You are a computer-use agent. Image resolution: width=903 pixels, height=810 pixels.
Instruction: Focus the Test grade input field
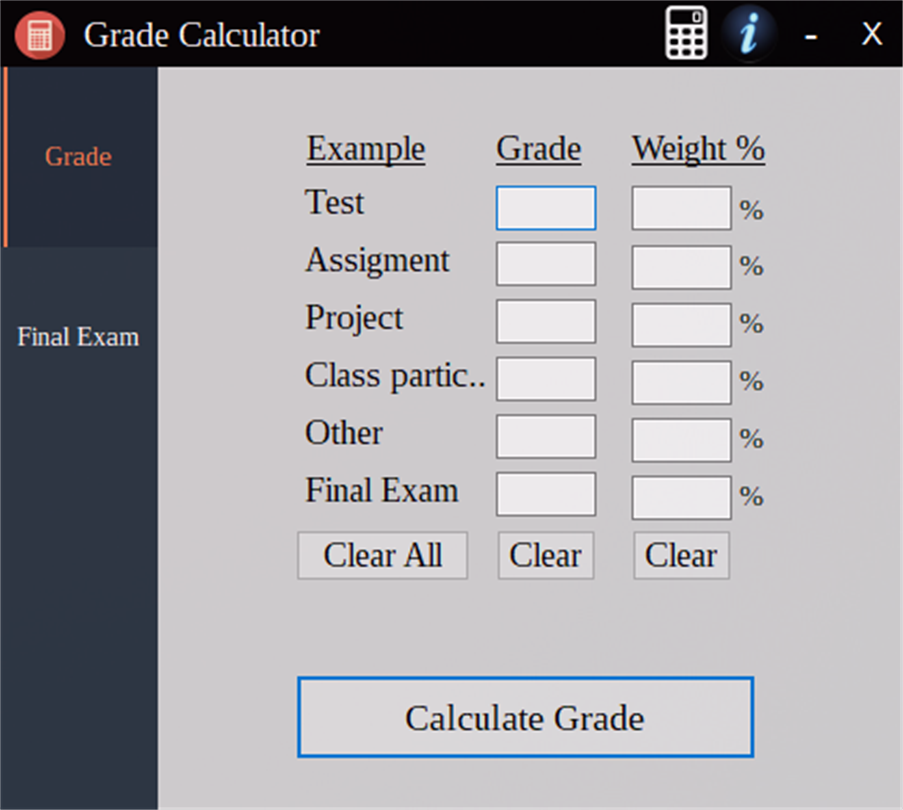546,208
